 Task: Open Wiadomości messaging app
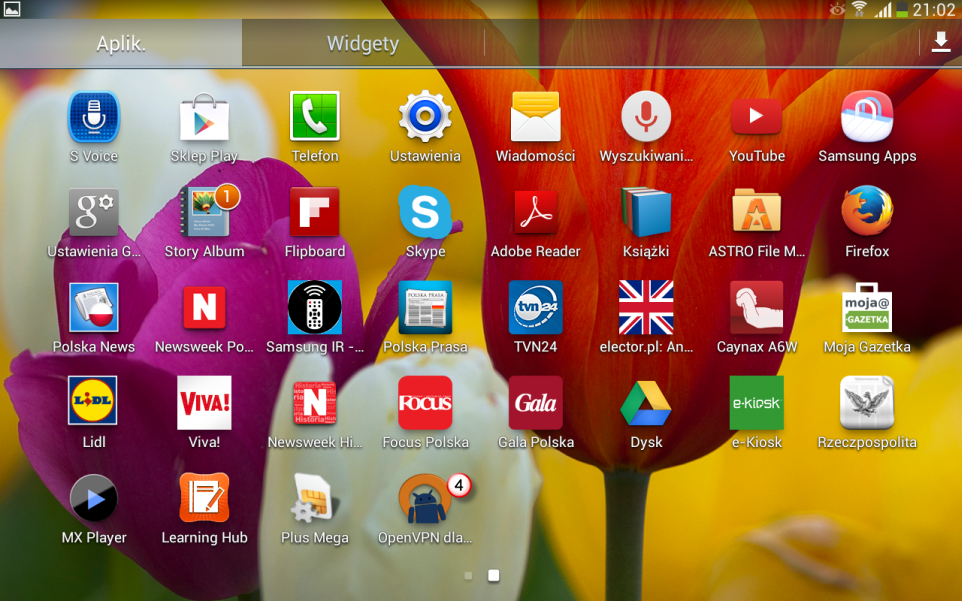point(536,117)
